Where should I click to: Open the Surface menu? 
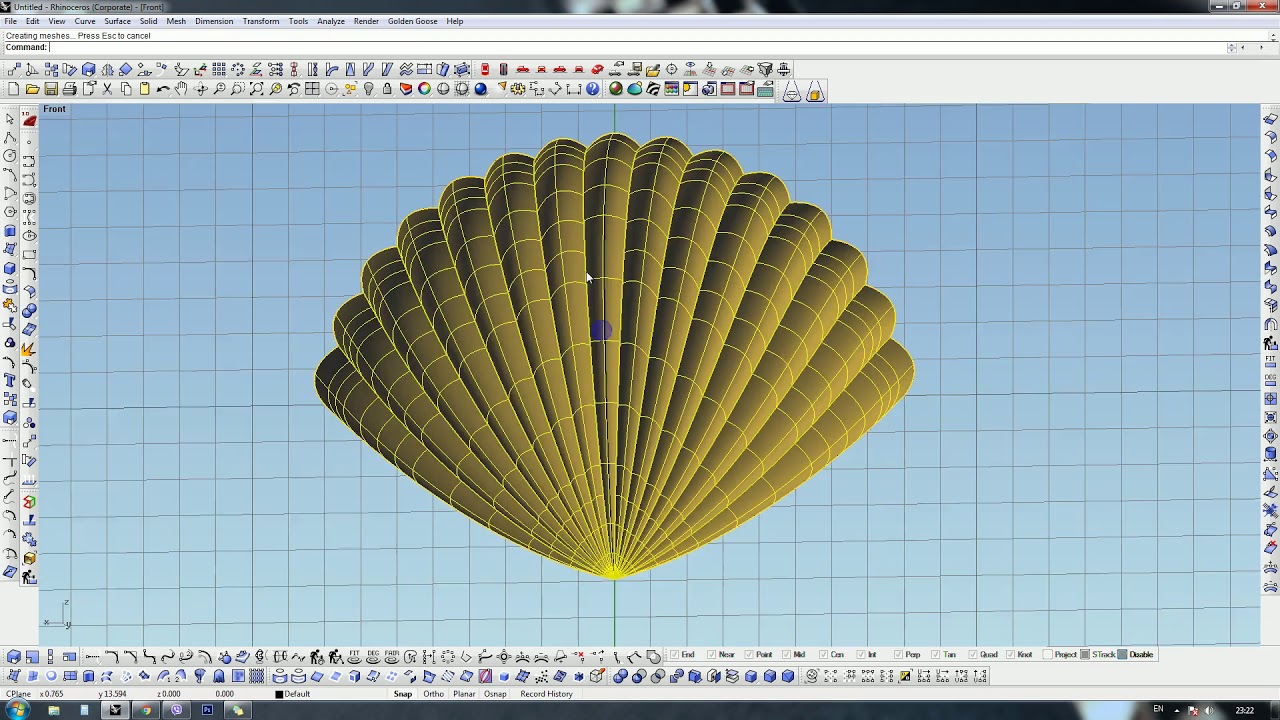click(117, 21)
